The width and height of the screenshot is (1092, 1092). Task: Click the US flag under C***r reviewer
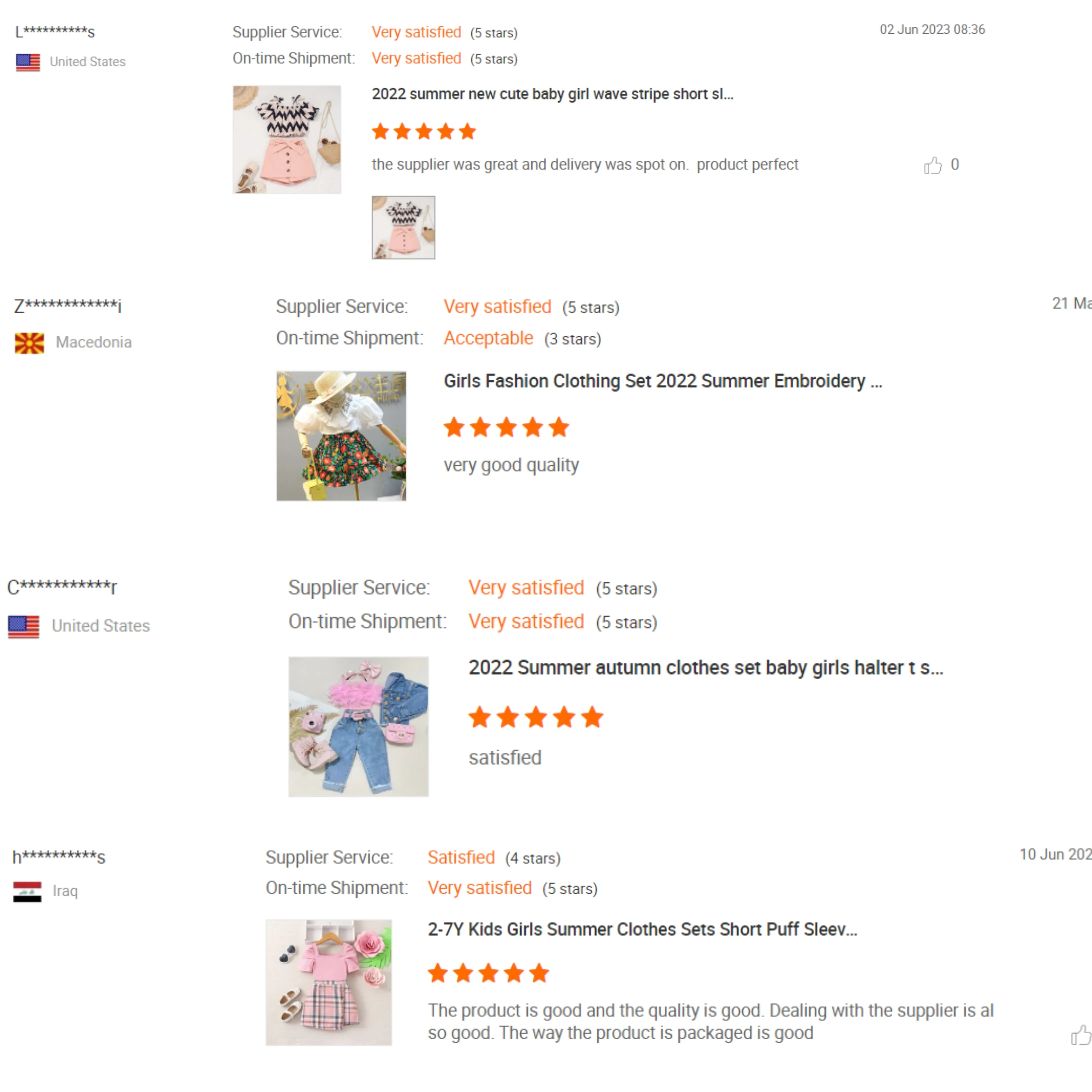coord(24,626)
